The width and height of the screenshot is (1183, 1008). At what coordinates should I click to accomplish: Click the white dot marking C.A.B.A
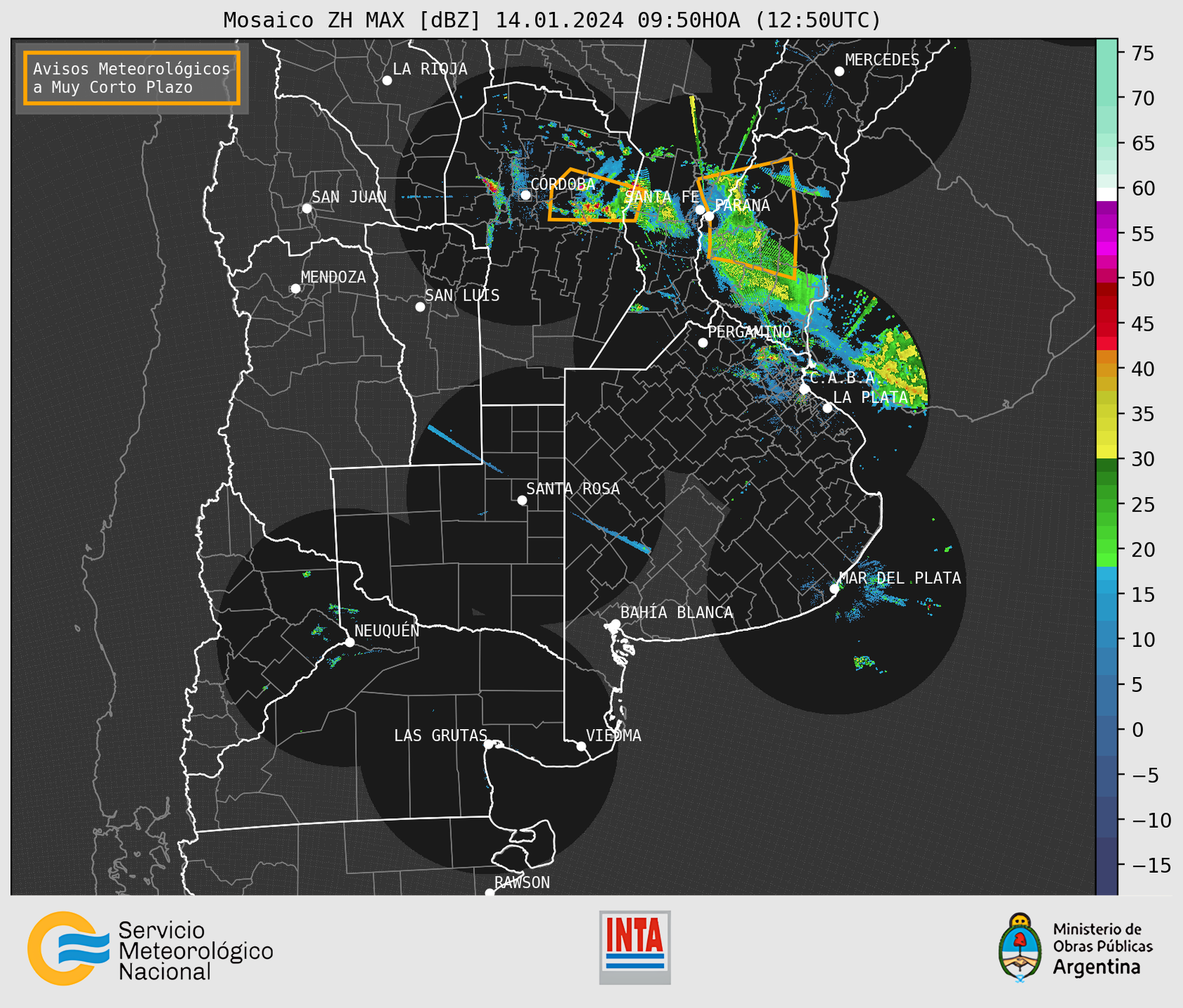point(804,389)
